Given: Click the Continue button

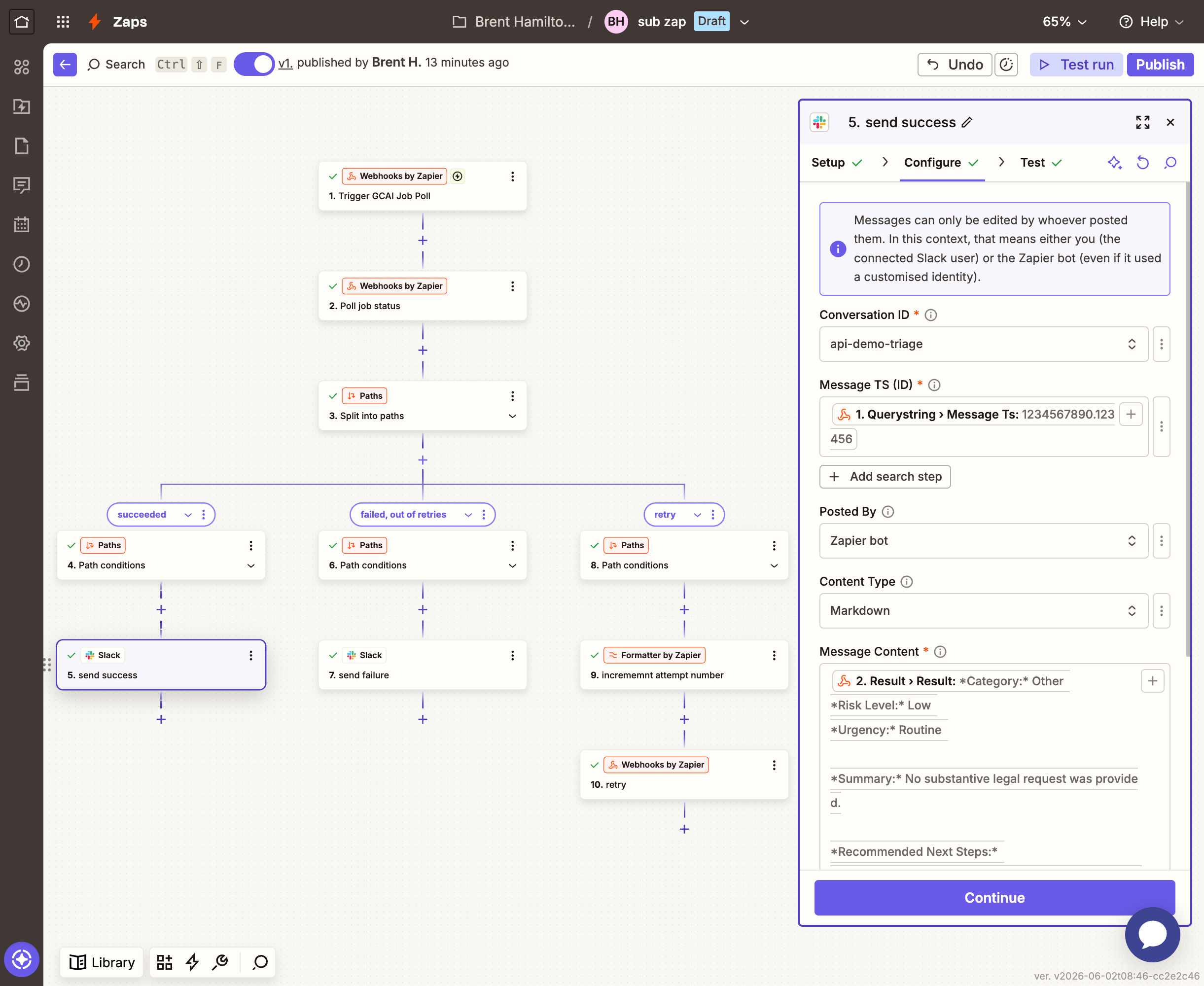Looking at the screenshot, I should [x=994, y=897].
